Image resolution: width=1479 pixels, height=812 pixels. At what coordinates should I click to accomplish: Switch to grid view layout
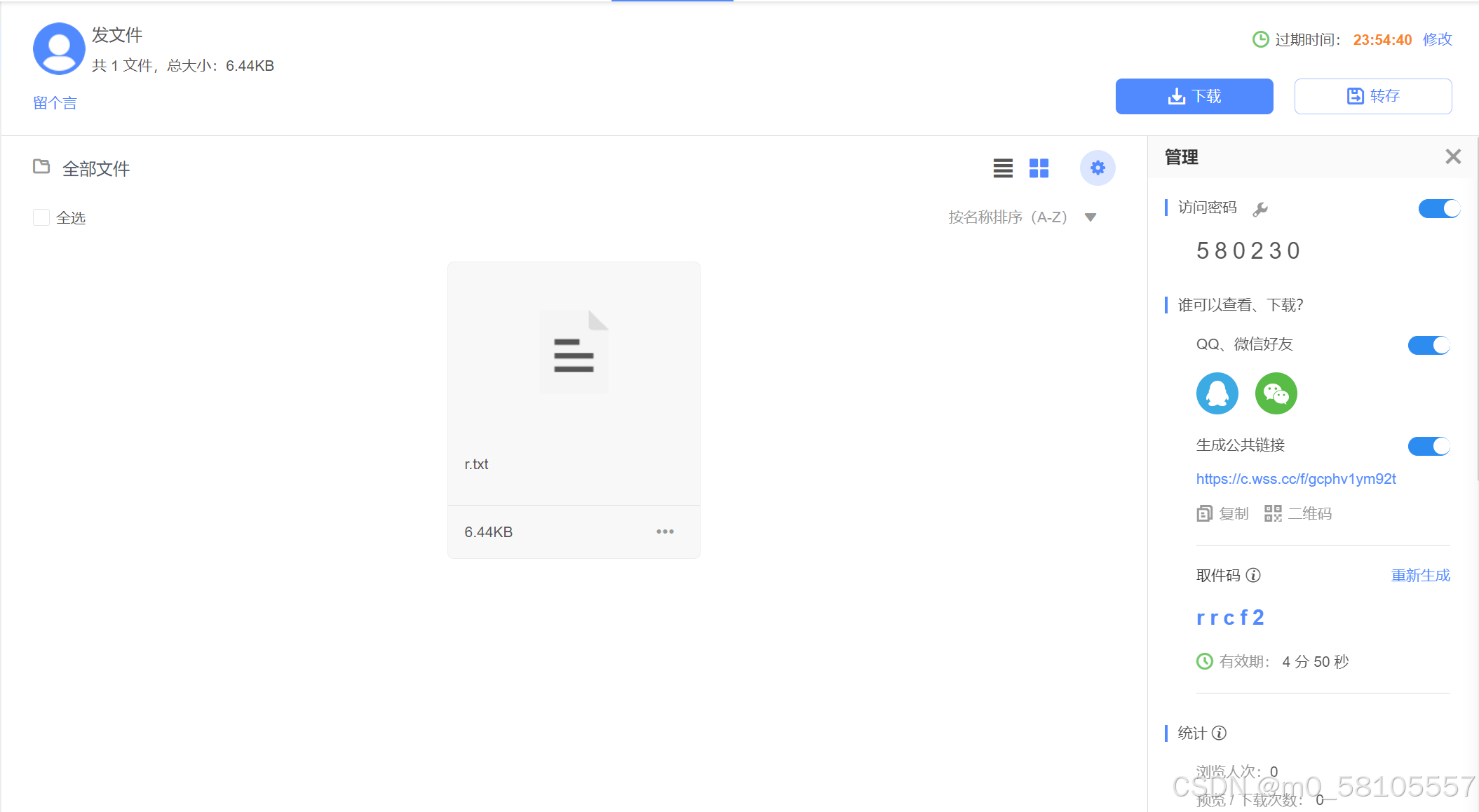(1039, 168)
